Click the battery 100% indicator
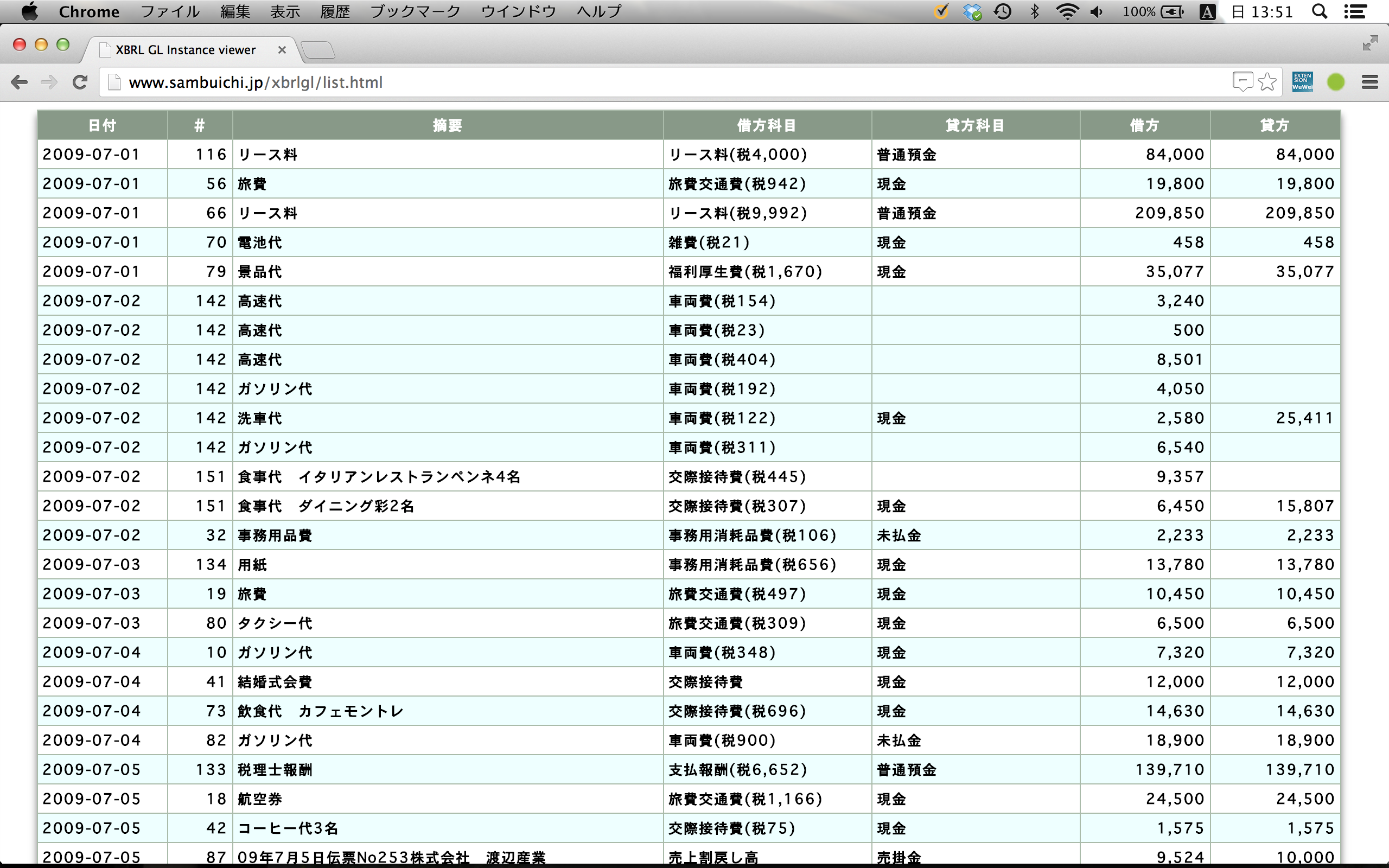 coord(1154,11)
